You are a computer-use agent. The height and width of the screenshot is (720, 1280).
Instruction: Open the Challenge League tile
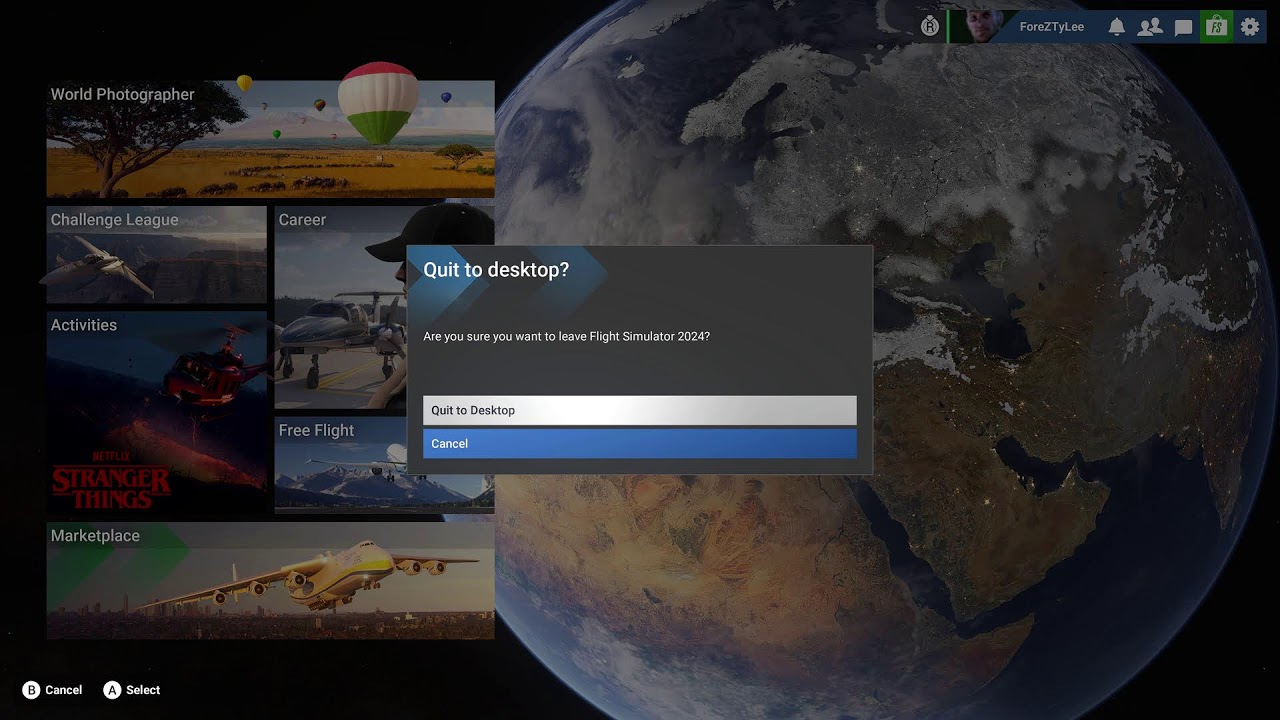(x=156, y=254)
